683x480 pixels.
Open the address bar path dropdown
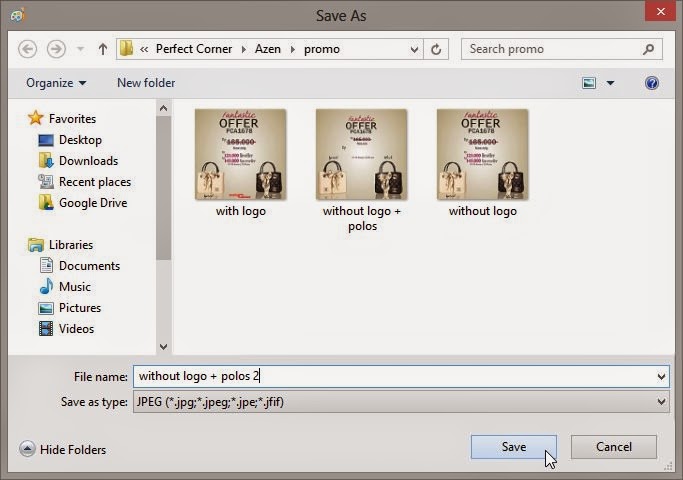[x=414, y=49]
